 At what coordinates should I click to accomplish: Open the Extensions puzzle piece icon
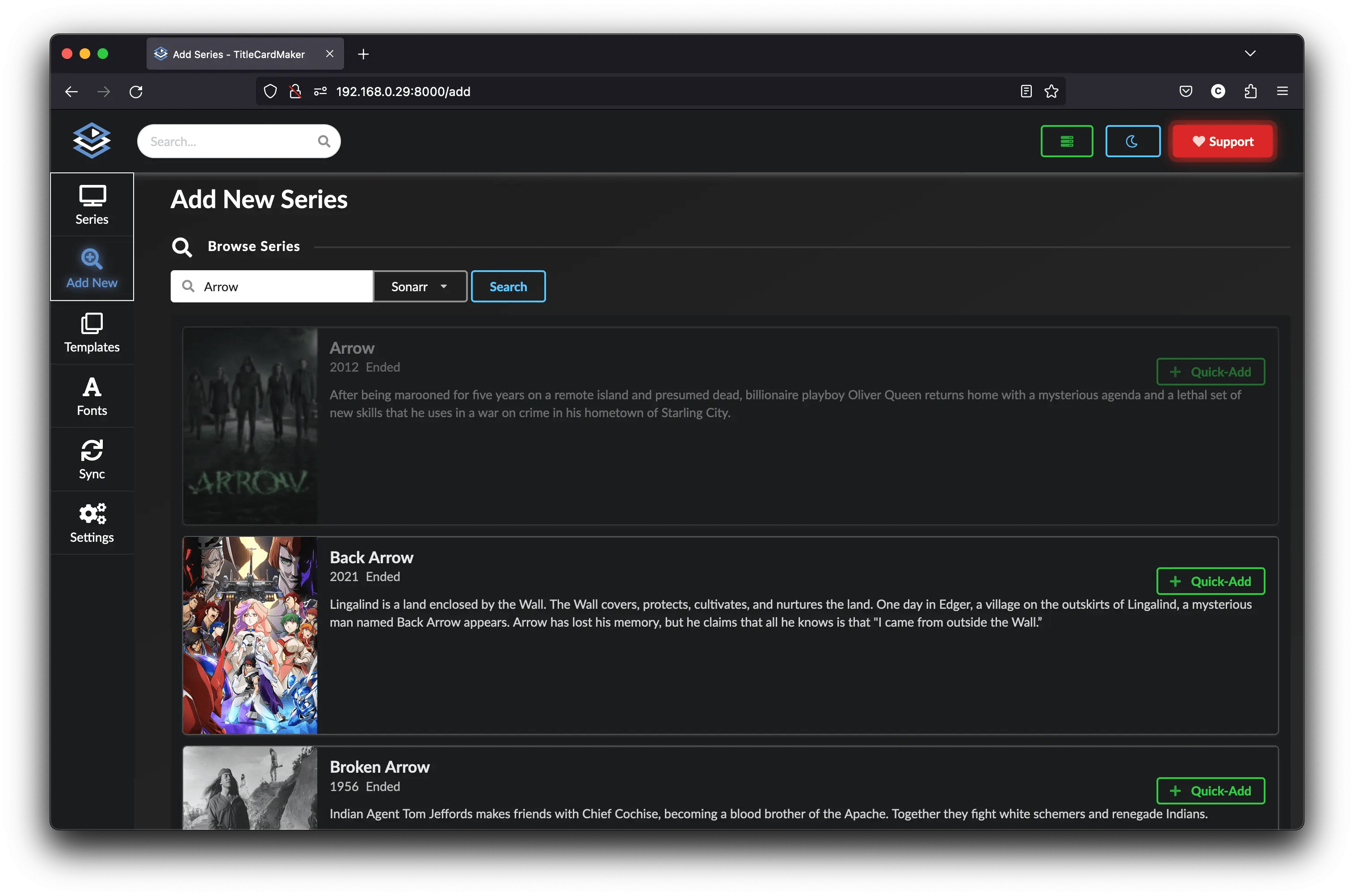tap(1250, 92)
